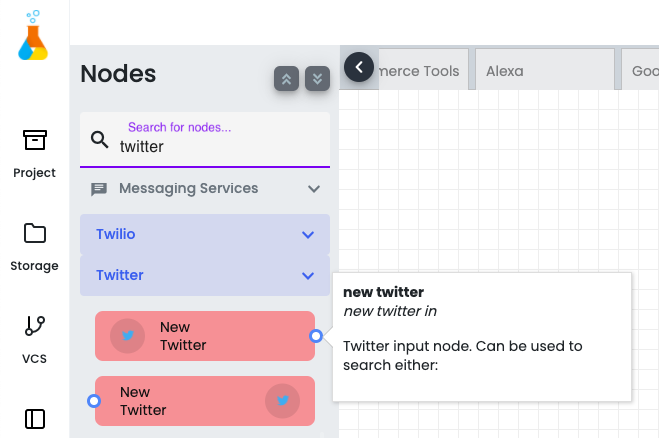This screenshot has height=438, width=659.
Task: Click the search magnifier icon
Action: 100,140
